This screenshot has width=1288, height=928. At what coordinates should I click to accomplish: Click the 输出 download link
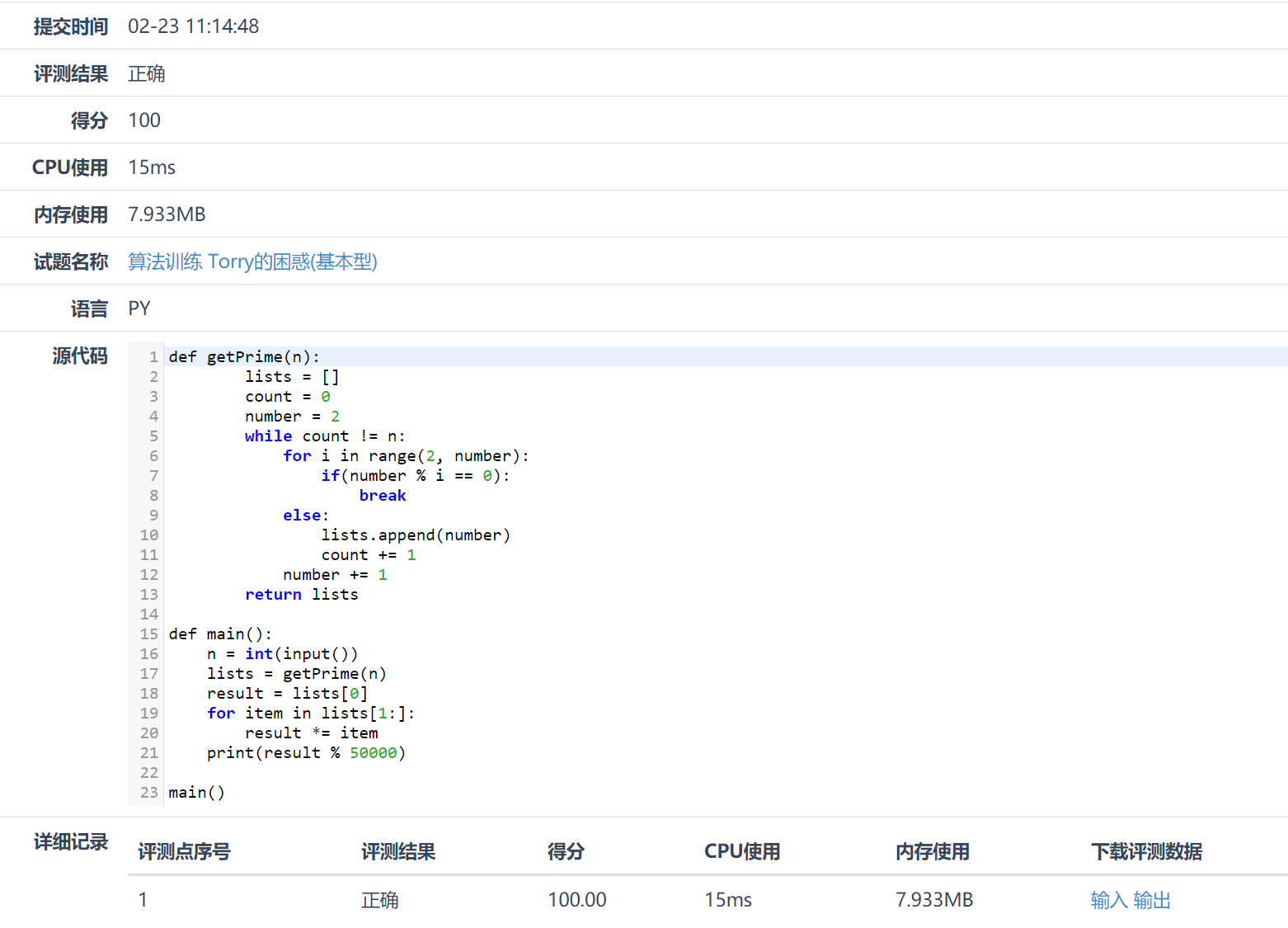click(x=1154, y=900)
